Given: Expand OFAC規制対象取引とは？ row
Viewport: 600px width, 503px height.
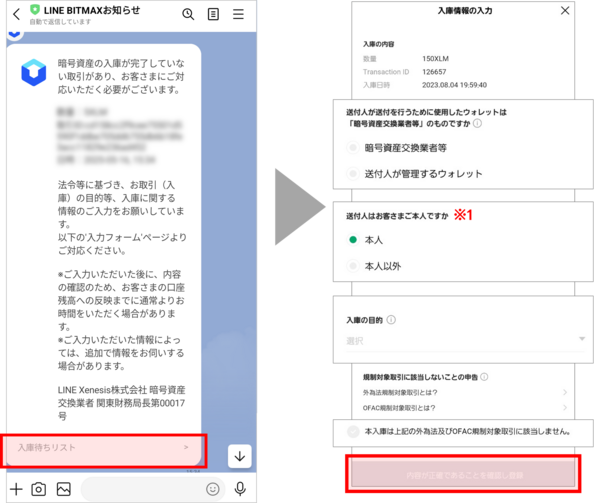Looking at the screenshot, I should [465, 408].
